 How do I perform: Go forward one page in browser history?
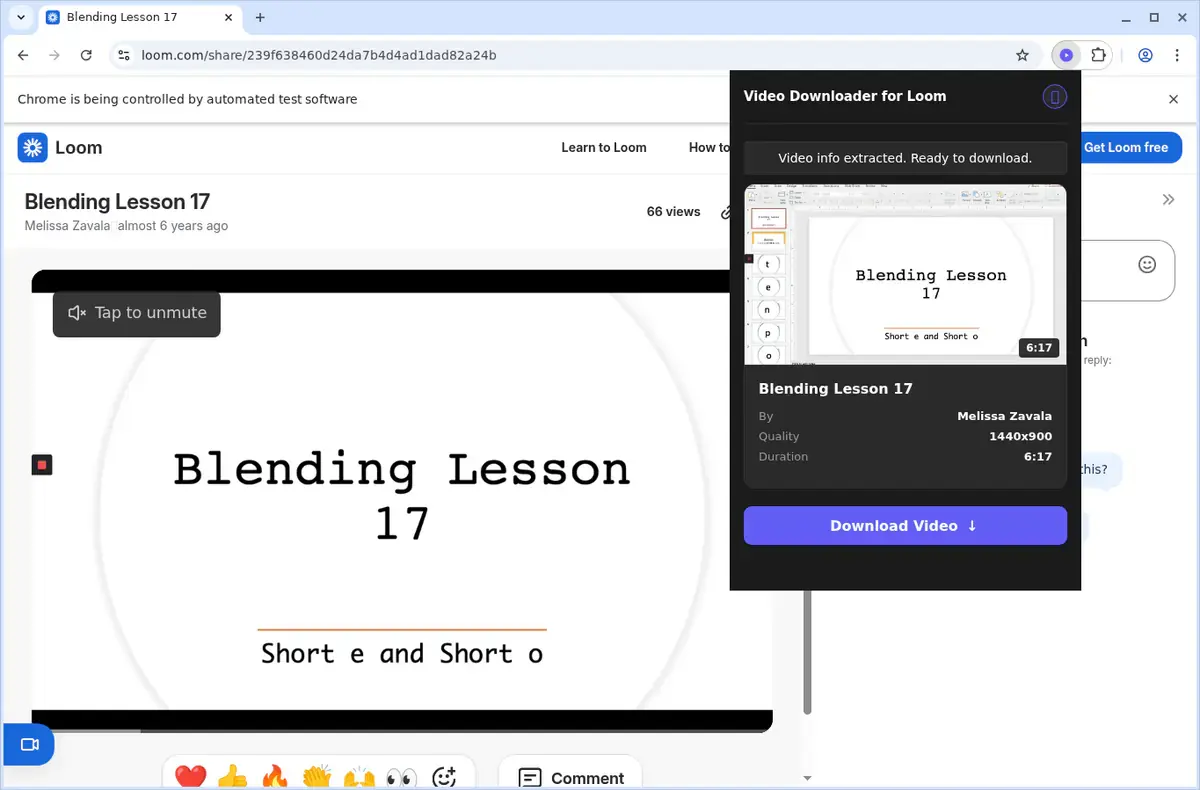click(55, 56)
